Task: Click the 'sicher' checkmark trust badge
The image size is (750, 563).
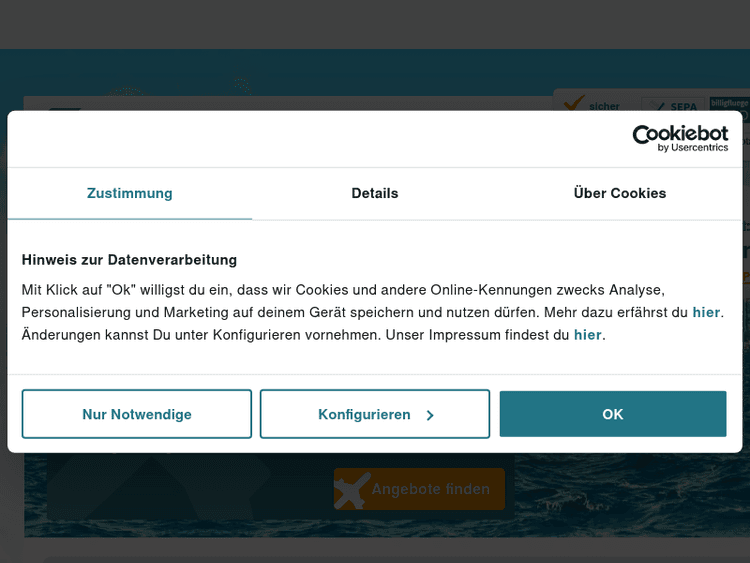Action: click(592, 103)
